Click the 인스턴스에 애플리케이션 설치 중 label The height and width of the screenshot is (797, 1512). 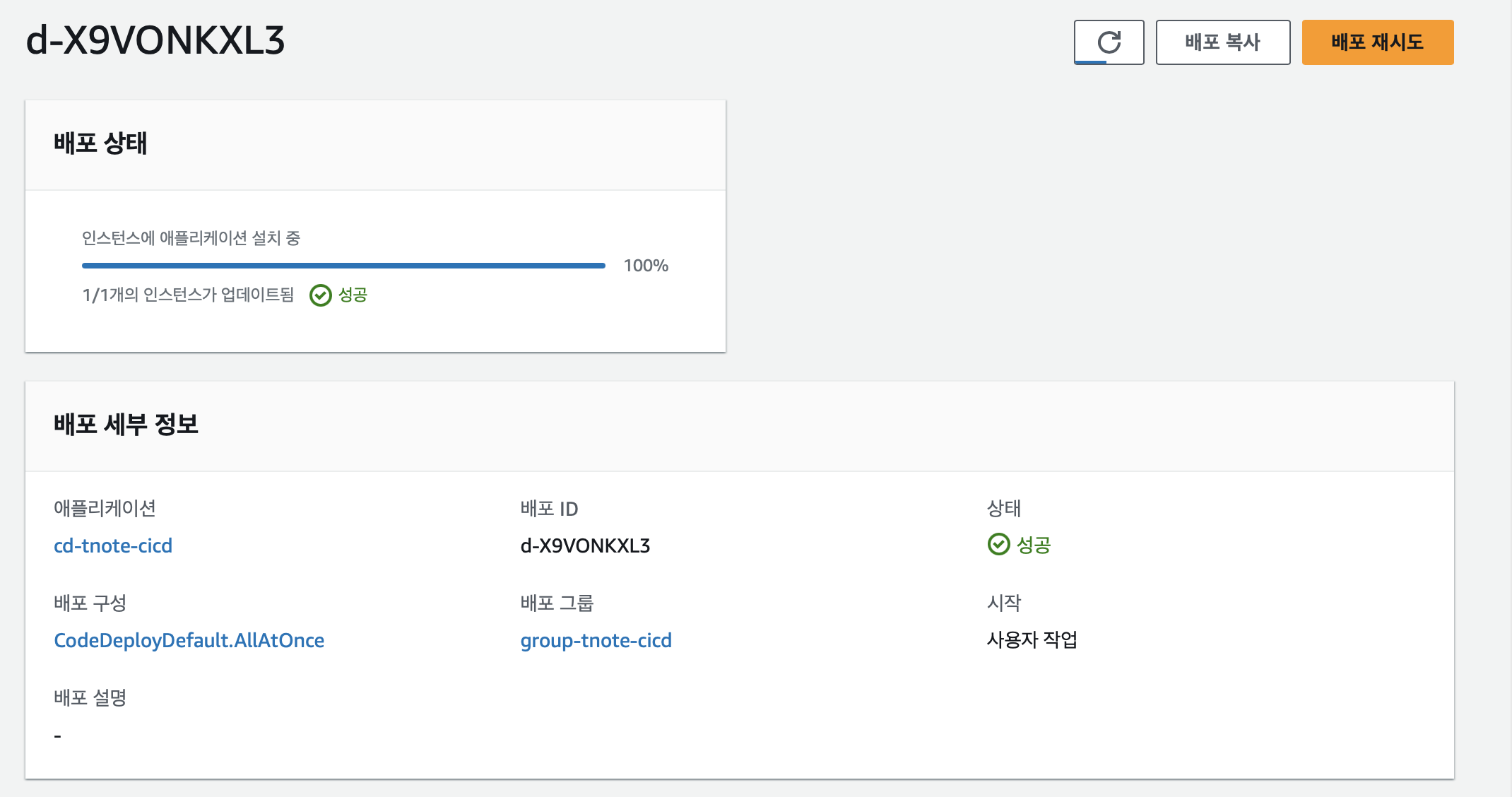coord(191,238)
